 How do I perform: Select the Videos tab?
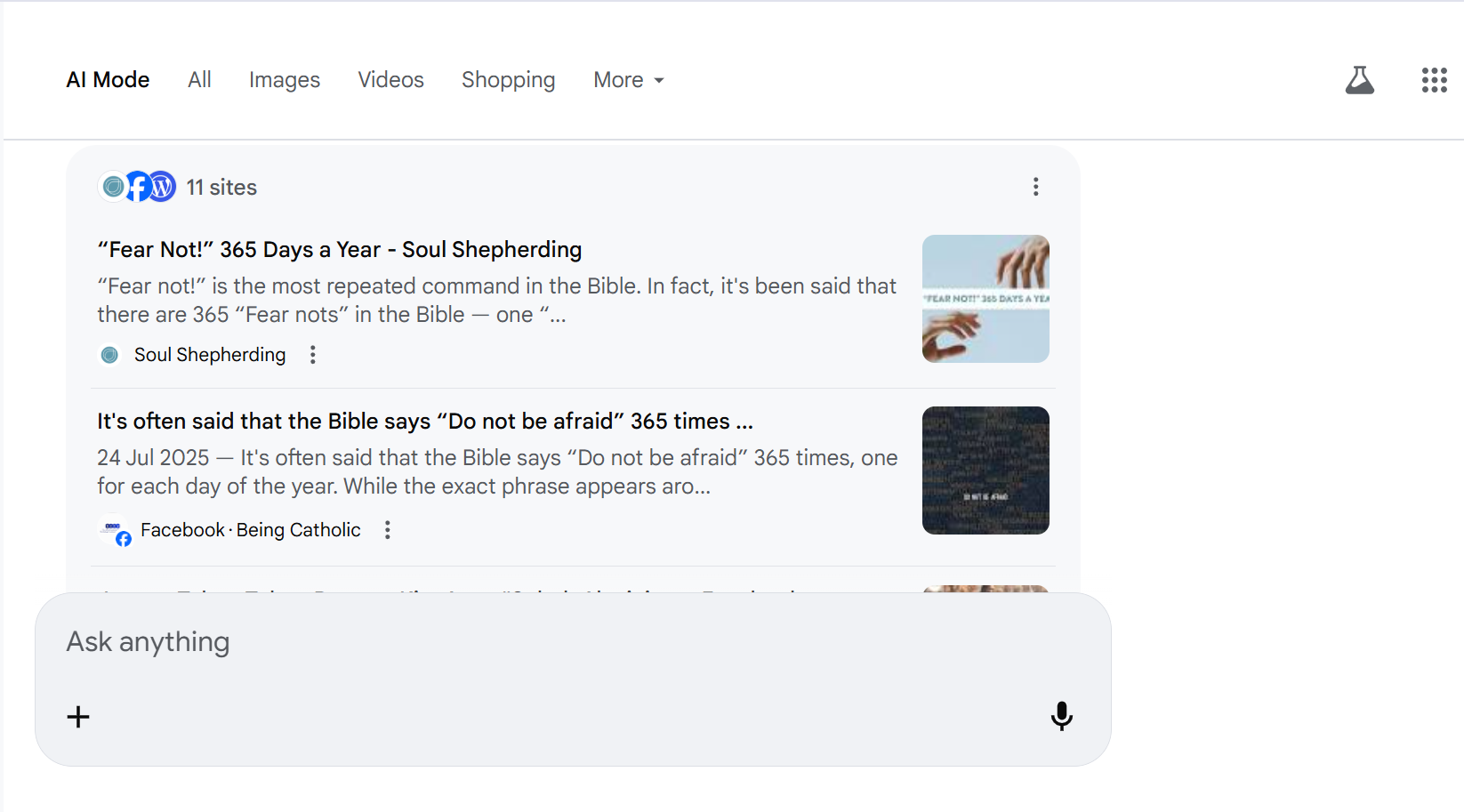(390, 80)
